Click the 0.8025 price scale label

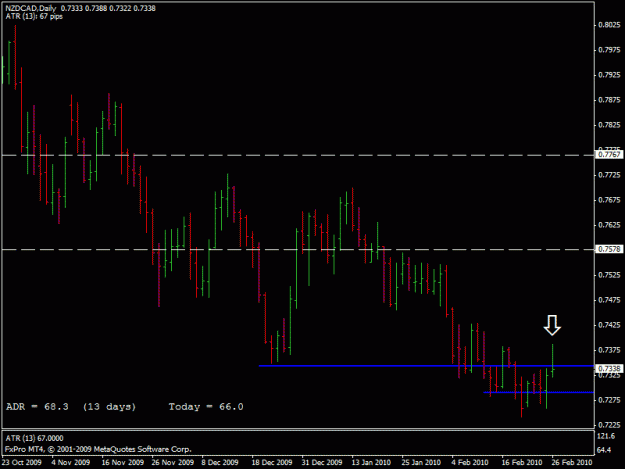point(609,25)
